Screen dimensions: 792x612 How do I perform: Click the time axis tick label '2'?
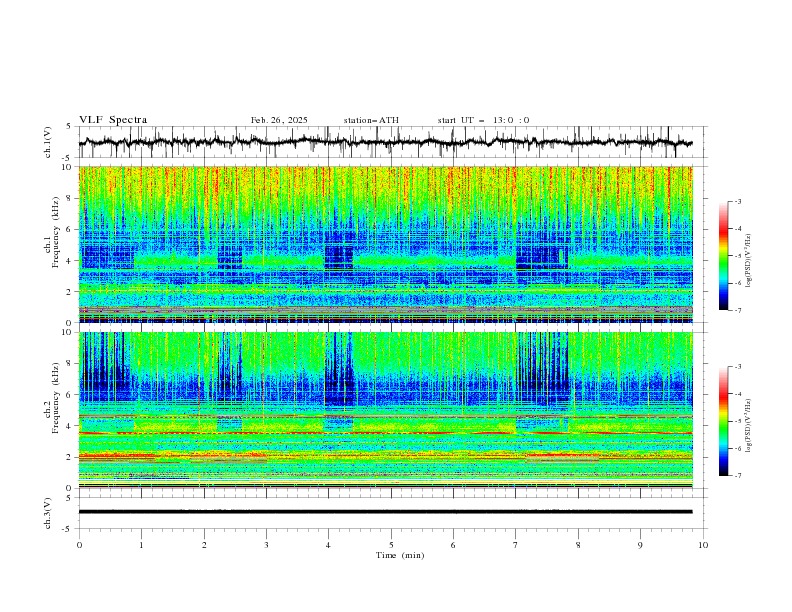coord(204,545)
